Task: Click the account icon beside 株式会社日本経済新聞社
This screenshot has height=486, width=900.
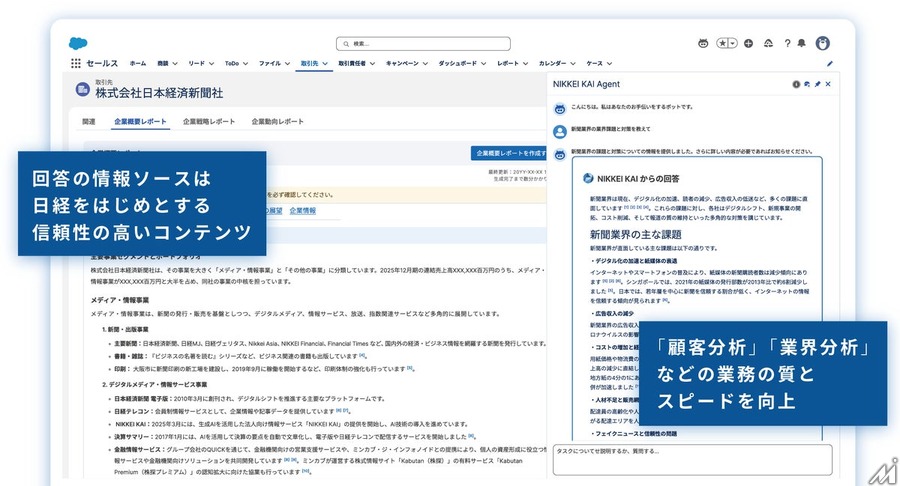Action: tap(83, 90)
